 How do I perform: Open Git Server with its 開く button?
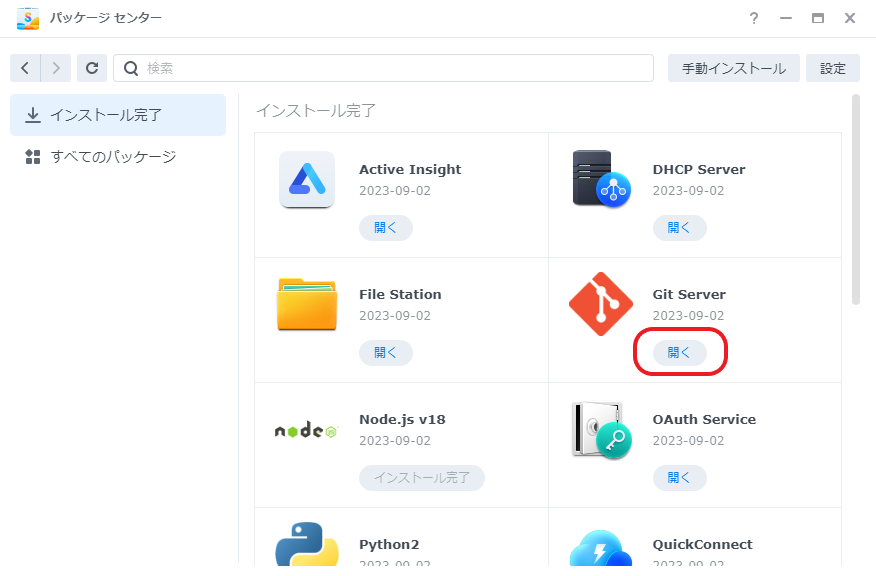point(679,353)
